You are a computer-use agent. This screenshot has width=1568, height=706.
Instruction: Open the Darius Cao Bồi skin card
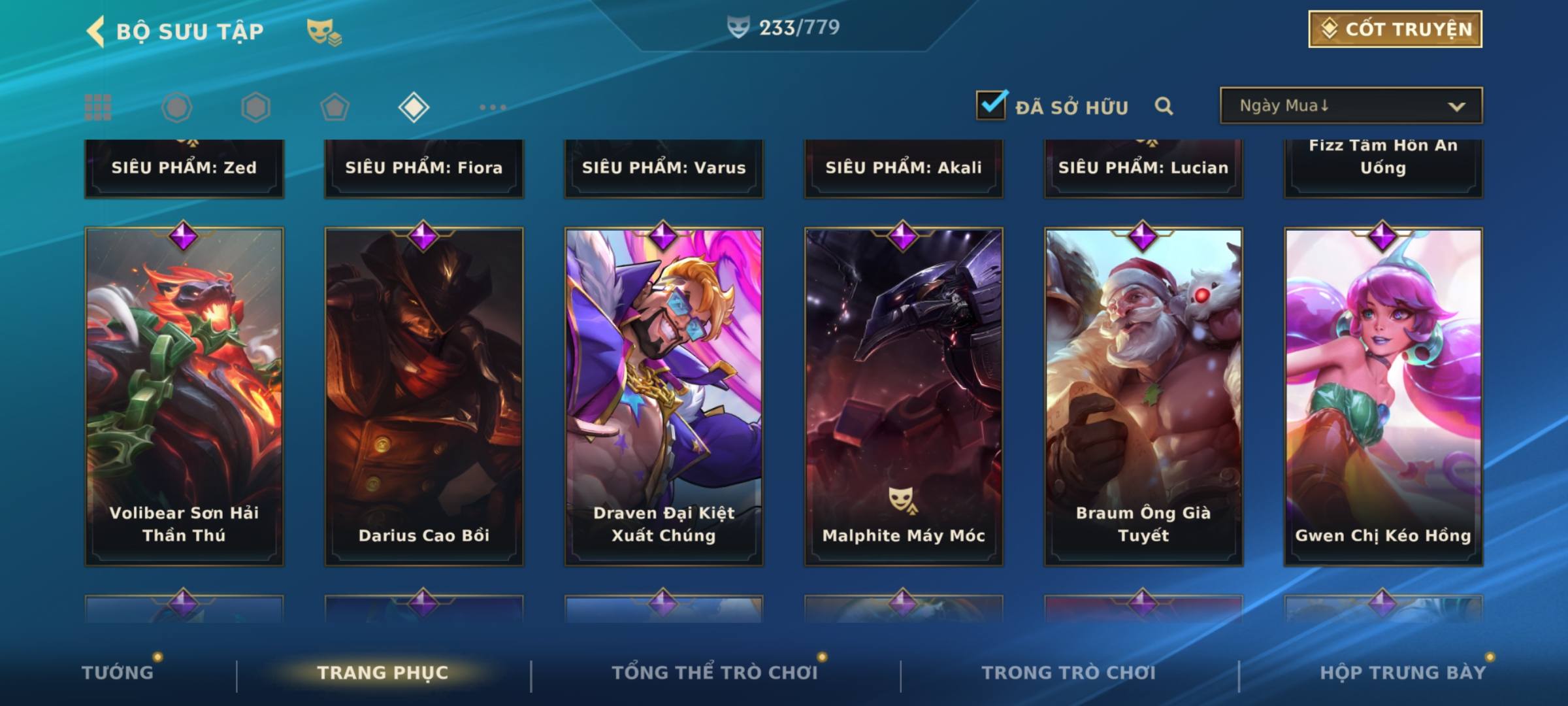tap(424, 396)
